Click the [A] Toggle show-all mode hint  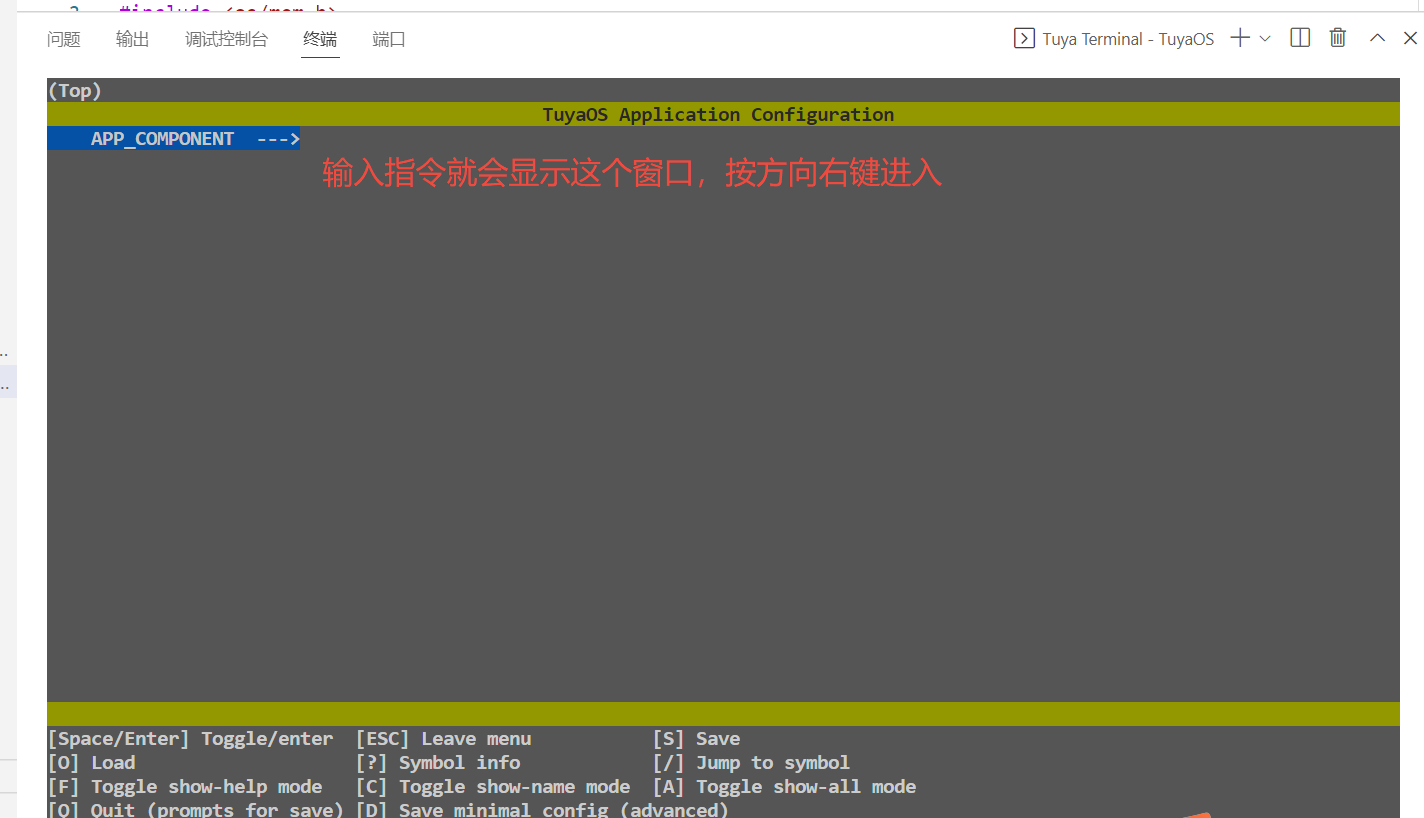pos(784,786)
